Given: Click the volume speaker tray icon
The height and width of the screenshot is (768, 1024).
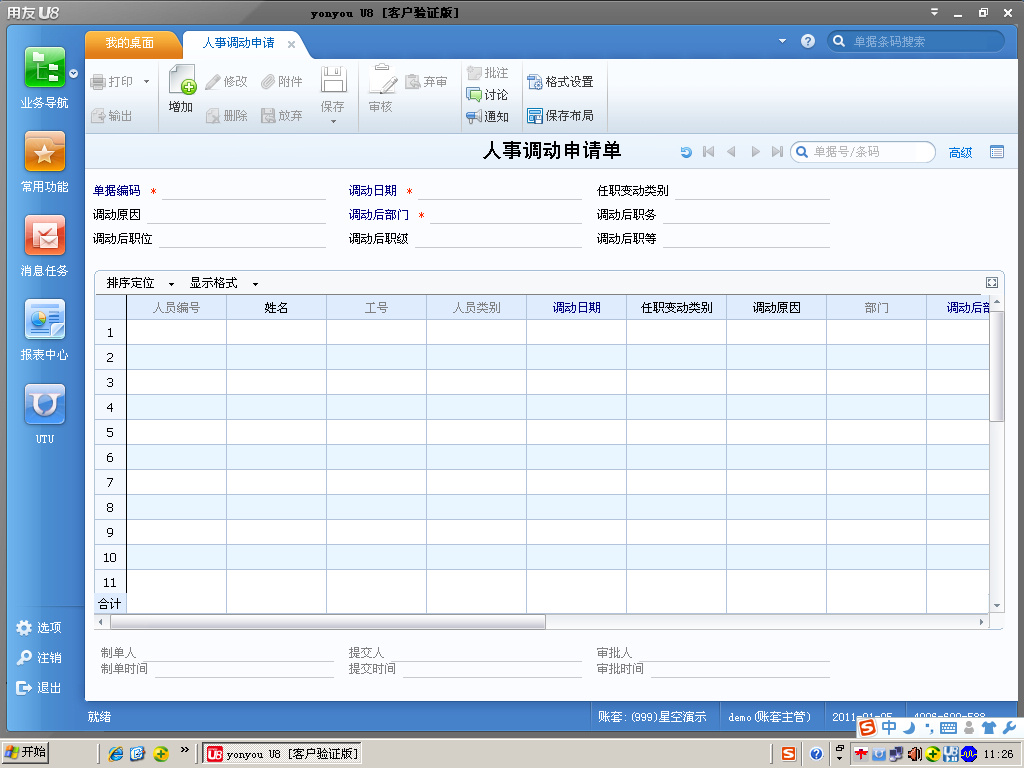Looking at the screenshot, I should coord(915,754).
